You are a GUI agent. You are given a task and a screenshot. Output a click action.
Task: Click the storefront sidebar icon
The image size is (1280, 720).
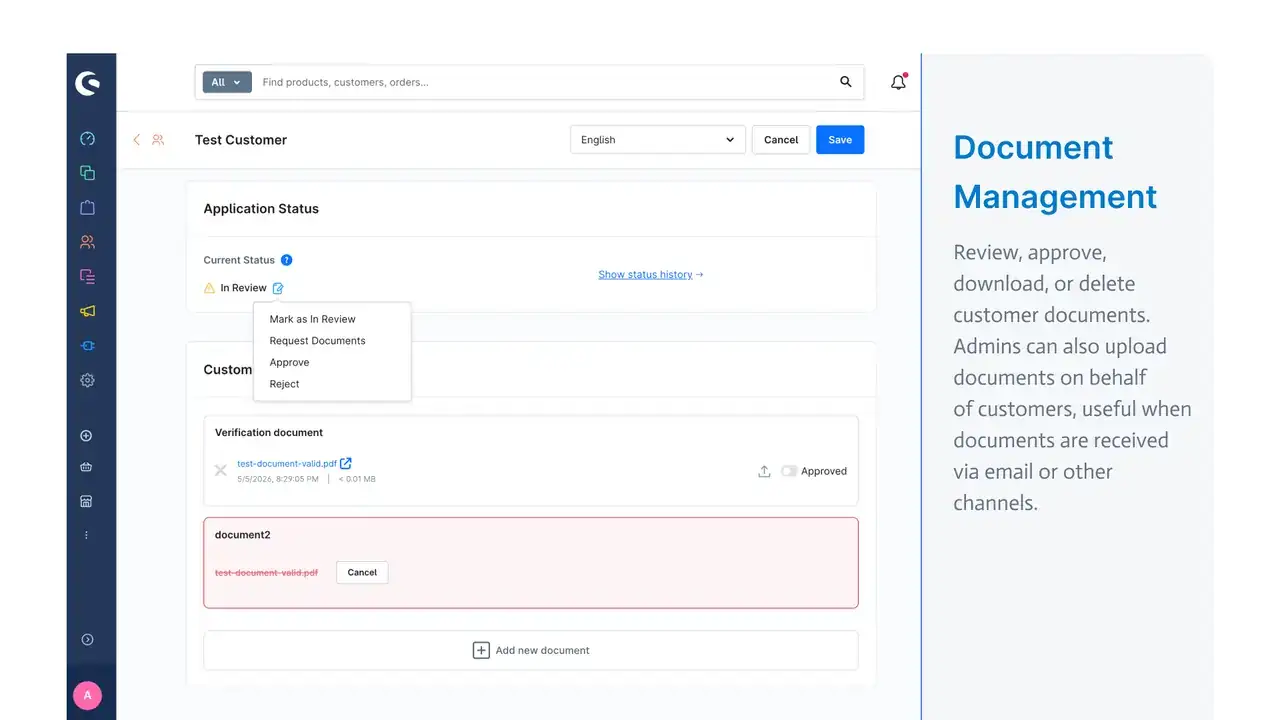pyautogui.click(x=86, y=501)
